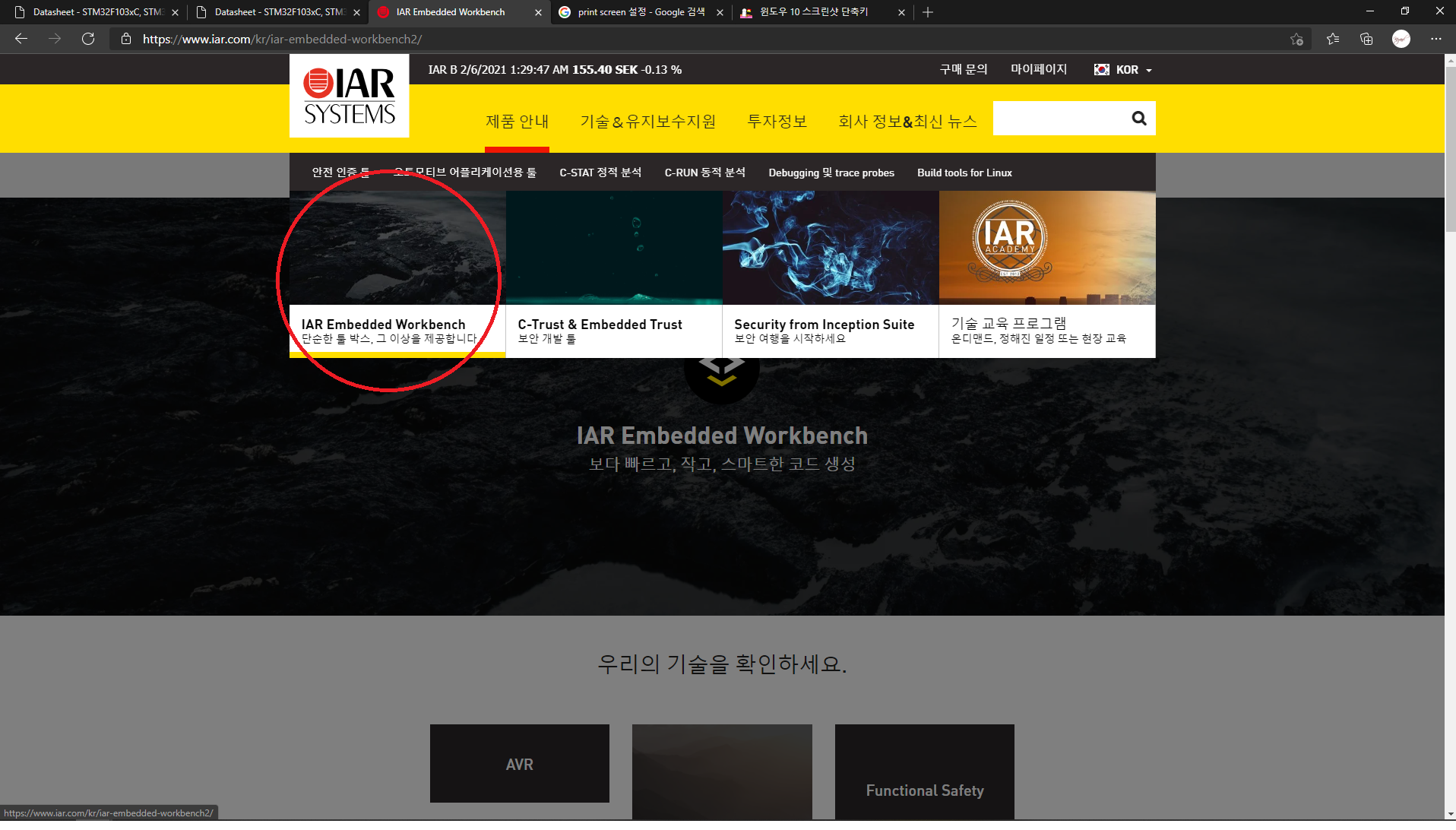Open the browser profile avatar
The height and width of the screenshot is (830, 1456).
pos(1401,39)
